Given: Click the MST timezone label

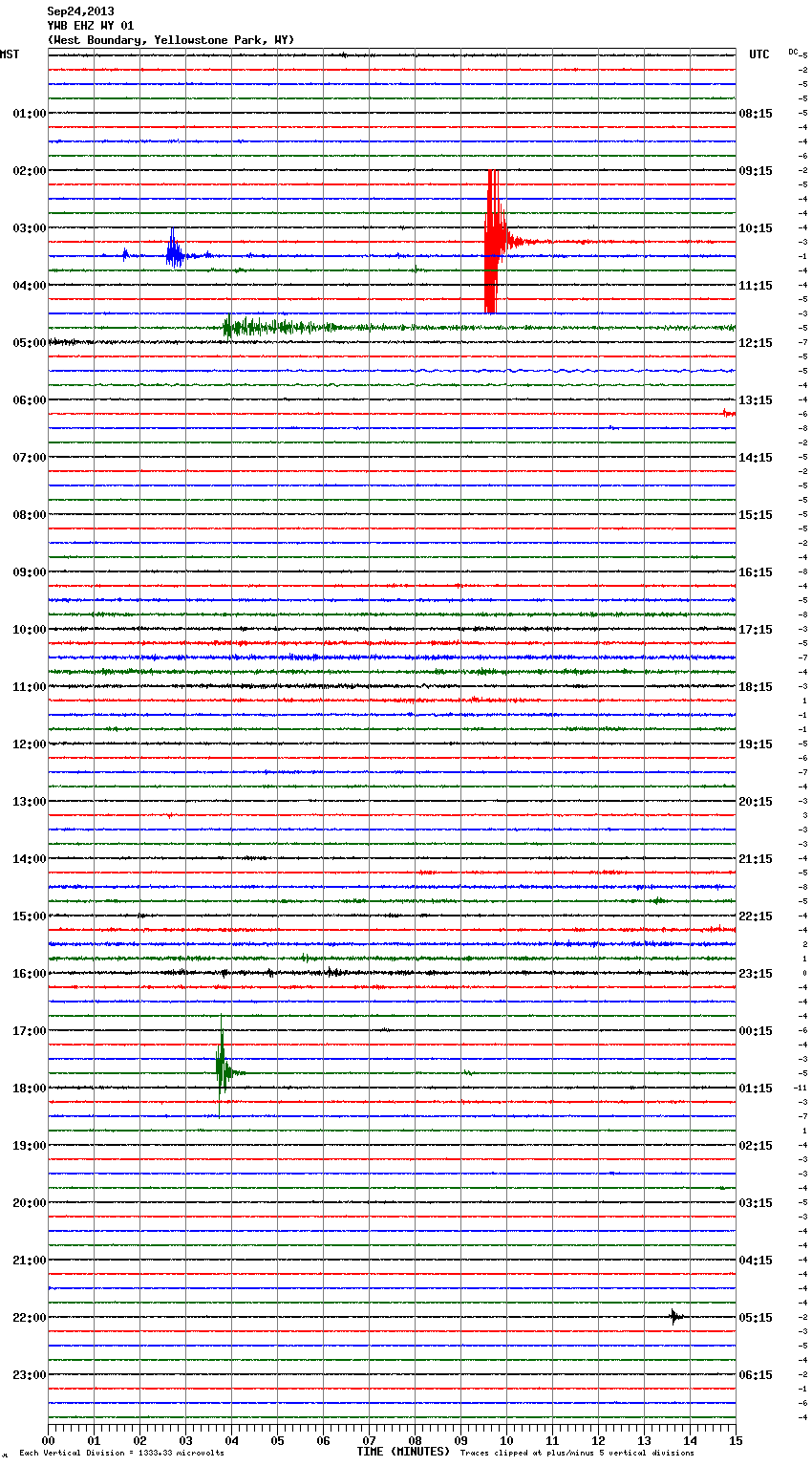Looking at the screenshot, I should pos(10,54).
